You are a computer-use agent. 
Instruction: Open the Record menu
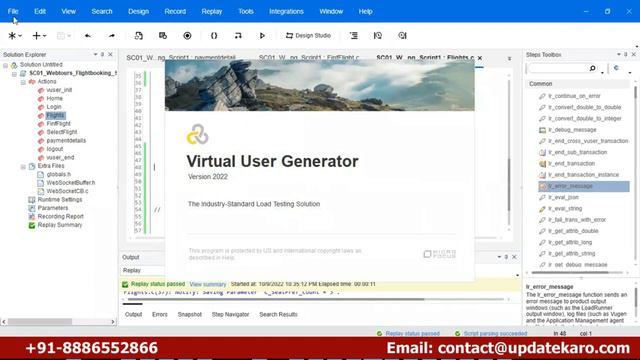175,11
